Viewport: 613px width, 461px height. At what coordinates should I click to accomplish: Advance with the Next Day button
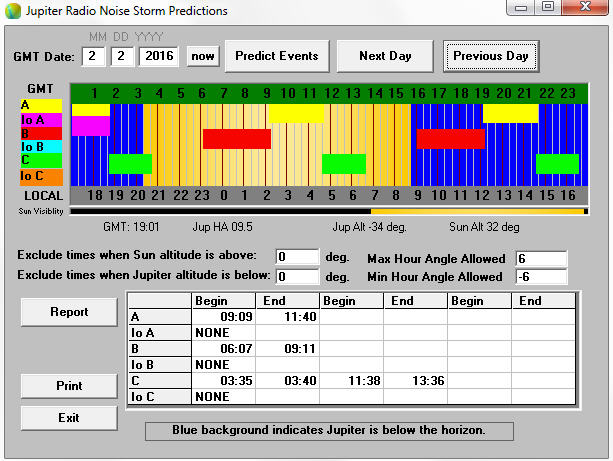[x=385, y=56]
